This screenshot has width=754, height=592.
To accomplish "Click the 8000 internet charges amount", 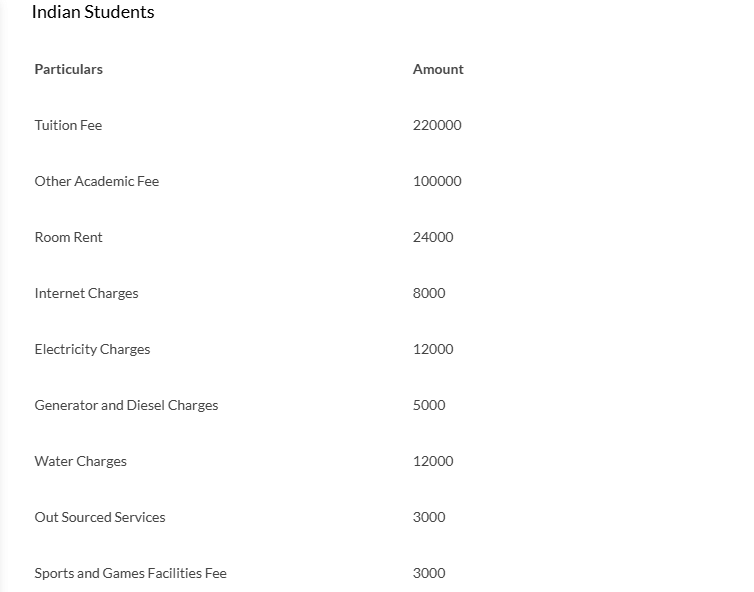I will pyautogui.click(x=429, y=293).
